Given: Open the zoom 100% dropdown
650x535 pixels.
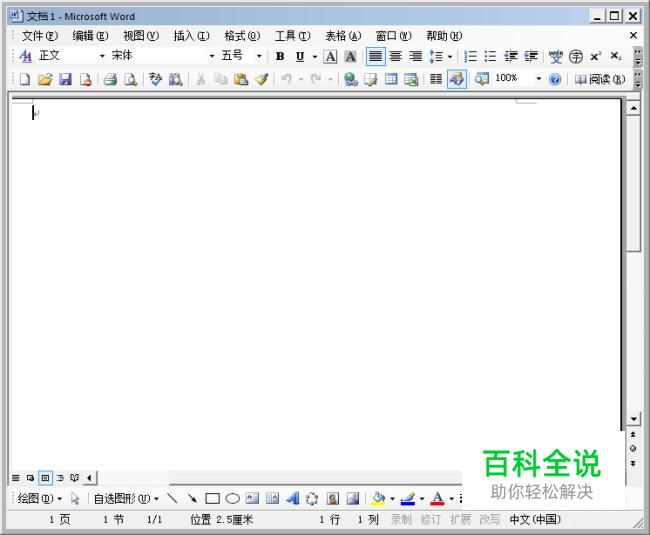Looking at the screenshot, I should coord(538,78).
